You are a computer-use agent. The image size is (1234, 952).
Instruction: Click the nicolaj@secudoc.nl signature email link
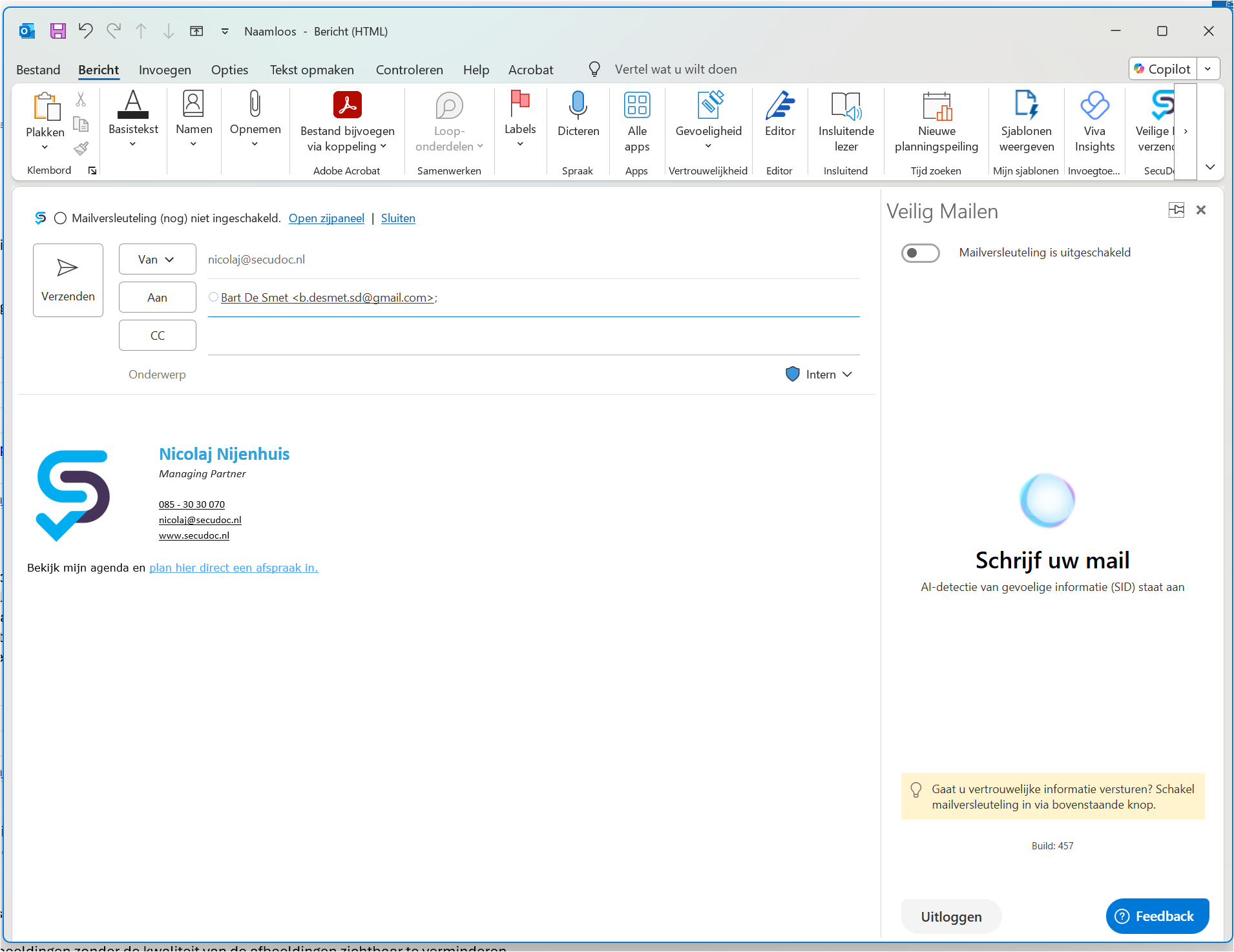[x=200, y=520]
